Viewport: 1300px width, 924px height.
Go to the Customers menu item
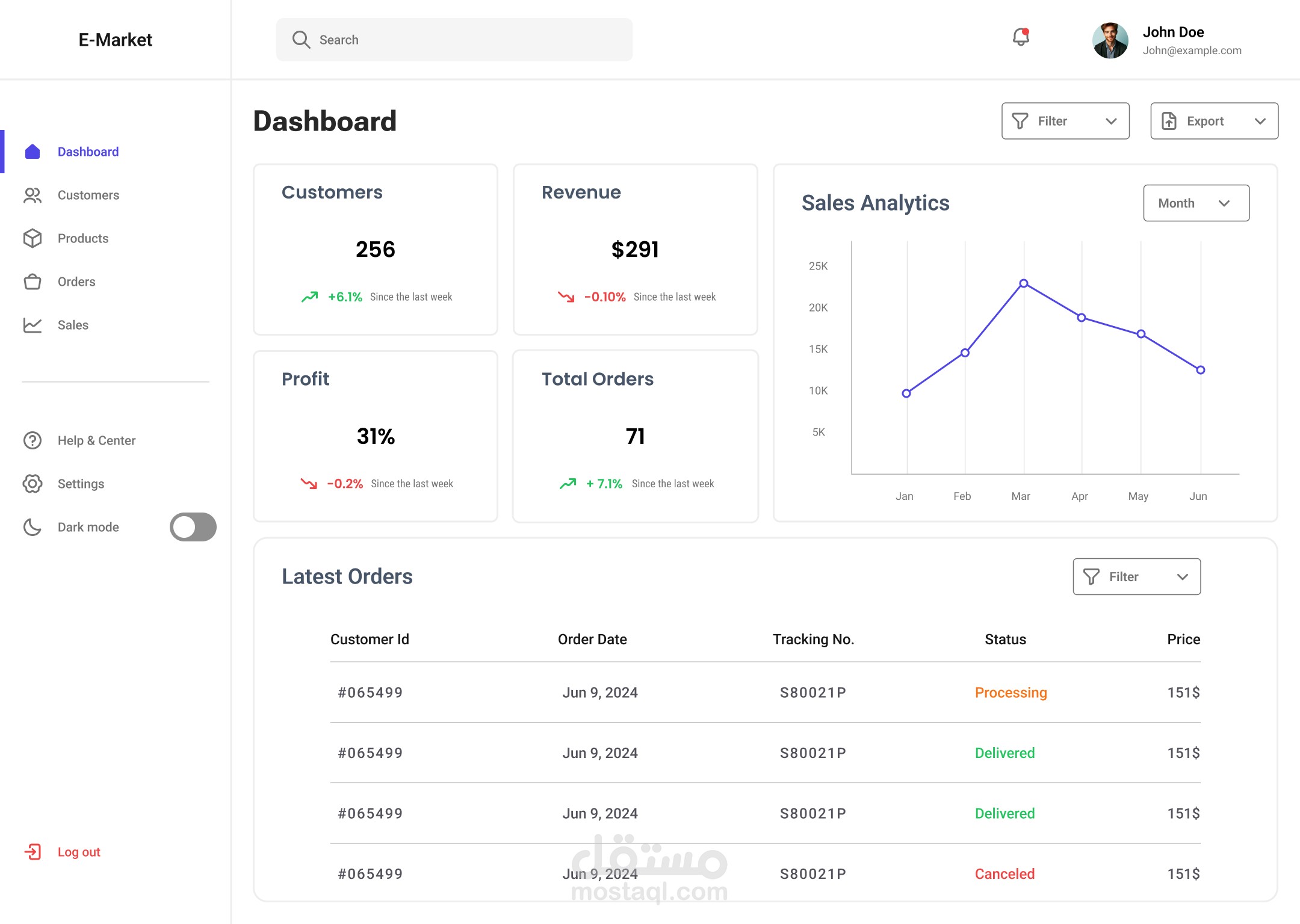[88, 195]
